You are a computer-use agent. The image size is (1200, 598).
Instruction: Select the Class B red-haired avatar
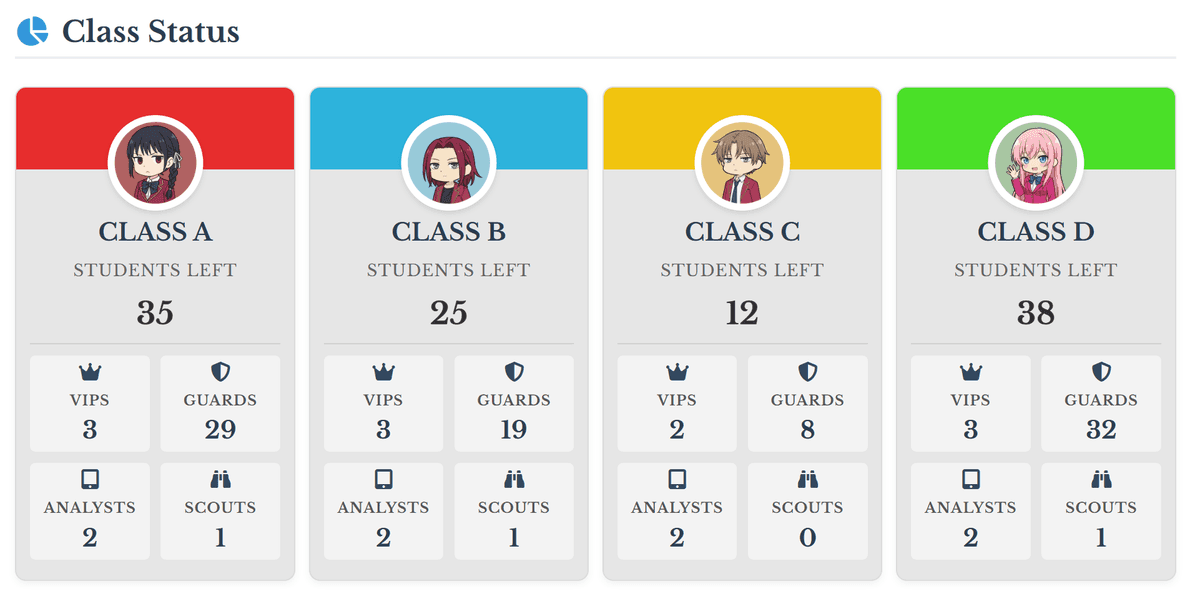448,162
